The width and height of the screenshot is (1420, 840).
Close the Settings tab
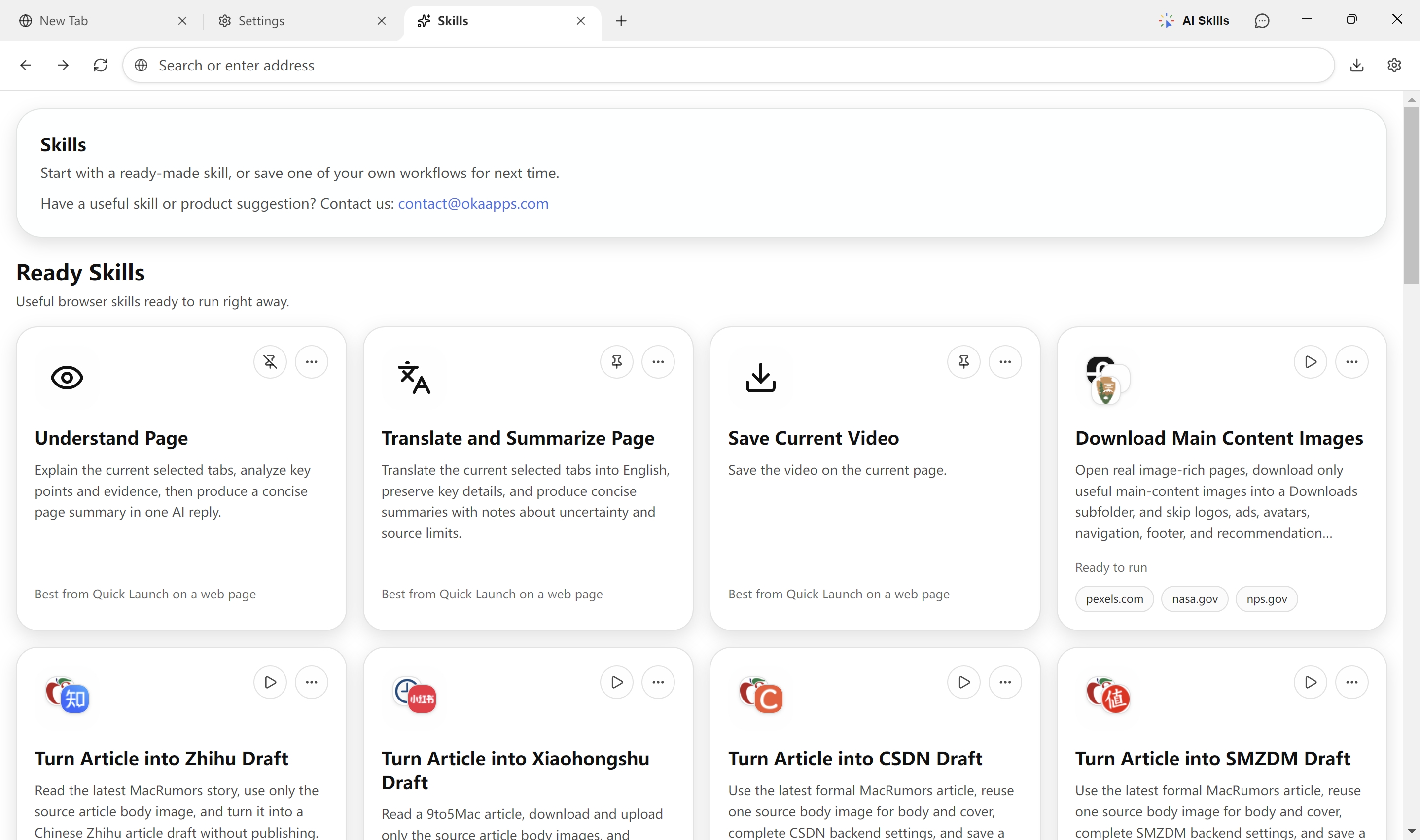(382, 21)
